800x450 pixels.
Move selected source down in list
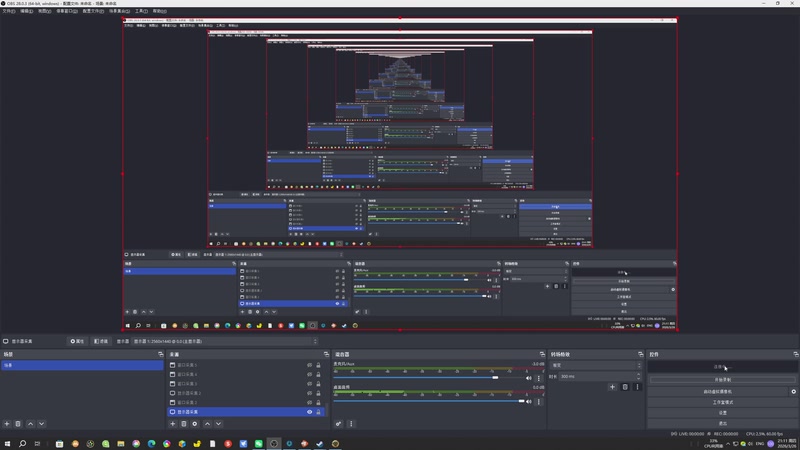(218, 423)
